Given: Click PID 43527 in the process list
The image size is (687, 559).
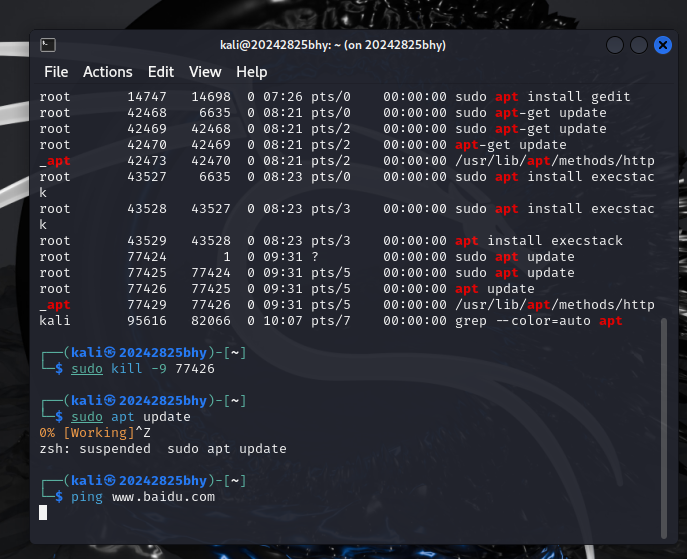Looking at the screenshot, I should 147,177.
